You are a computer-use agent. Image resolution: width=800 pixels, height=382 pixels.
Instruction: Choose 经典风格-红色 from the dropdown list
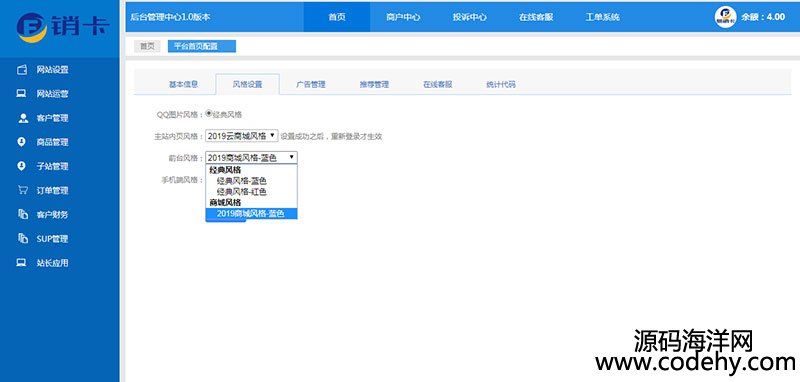coord(241,192)
